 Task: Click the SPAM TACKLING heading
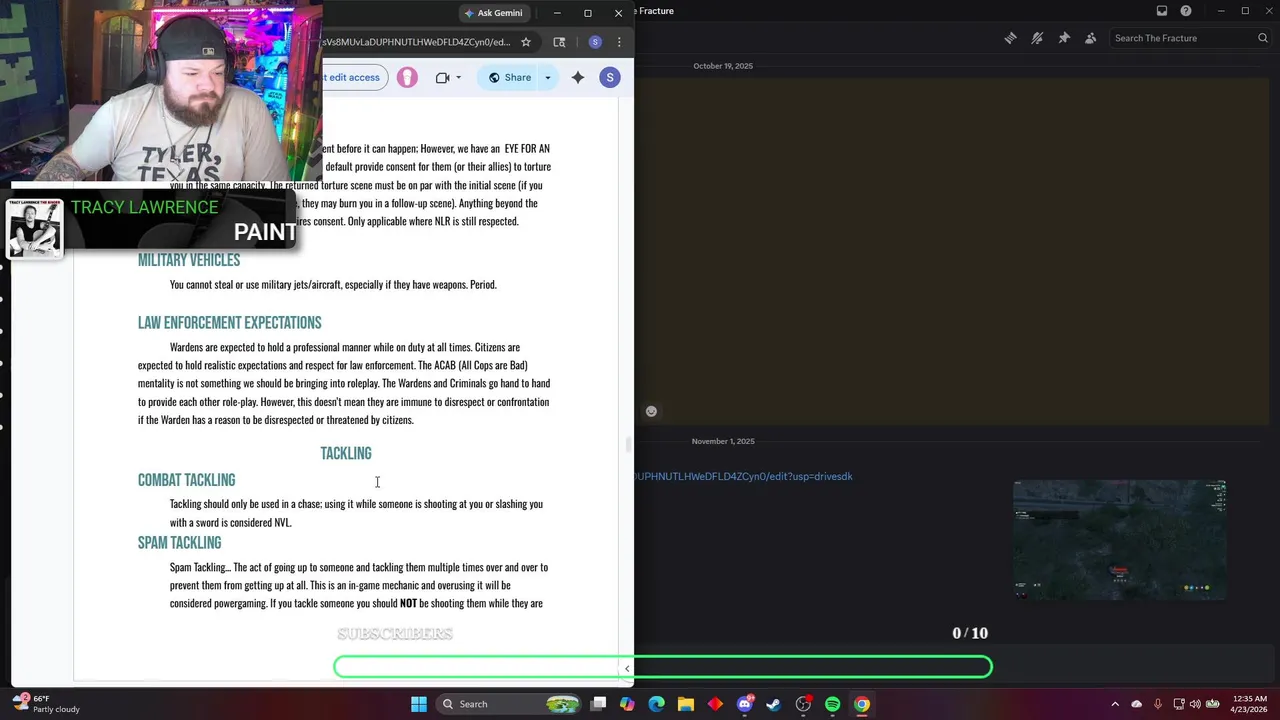180,543
